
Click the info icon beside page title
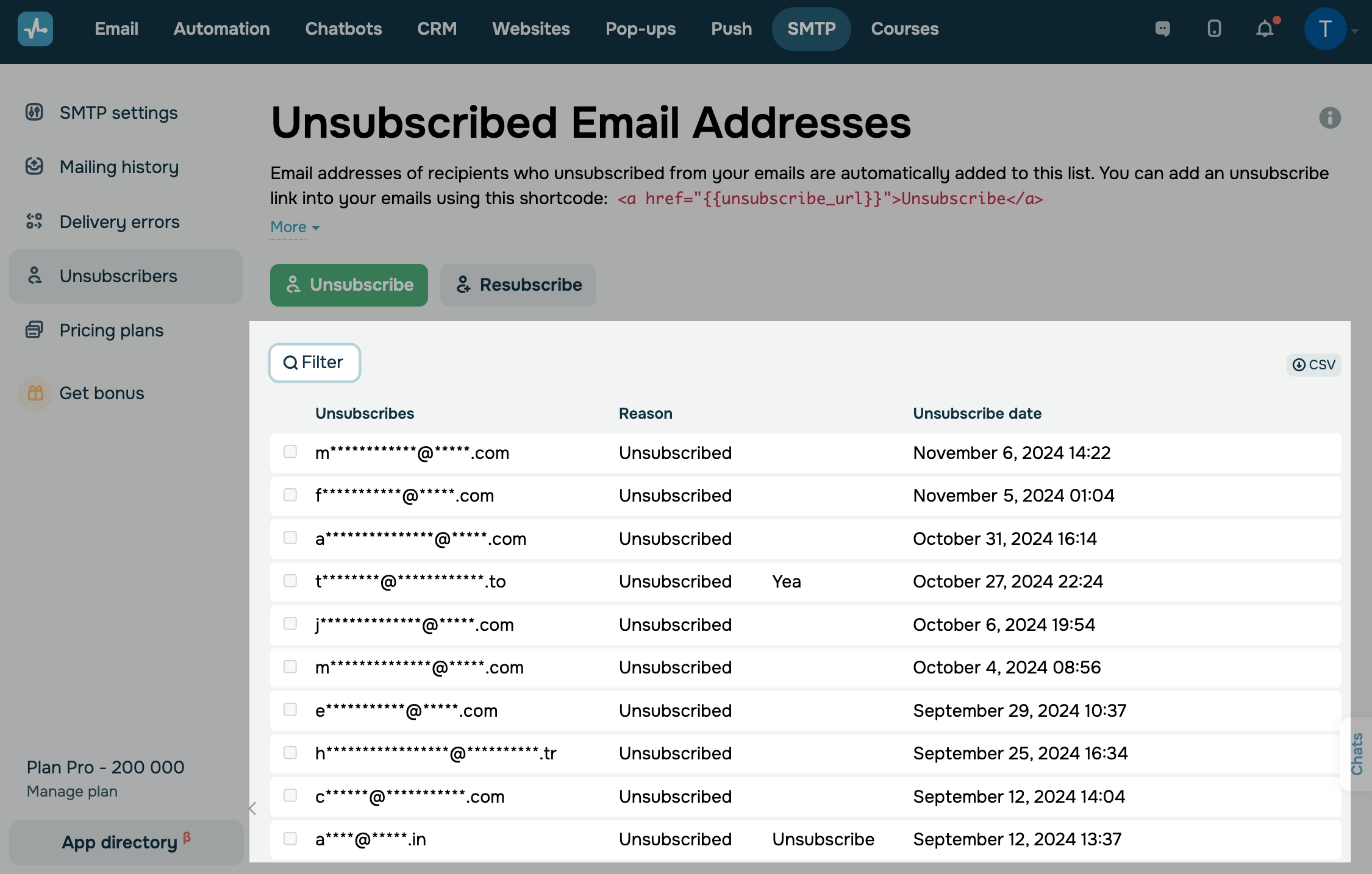coord(1330,118)
